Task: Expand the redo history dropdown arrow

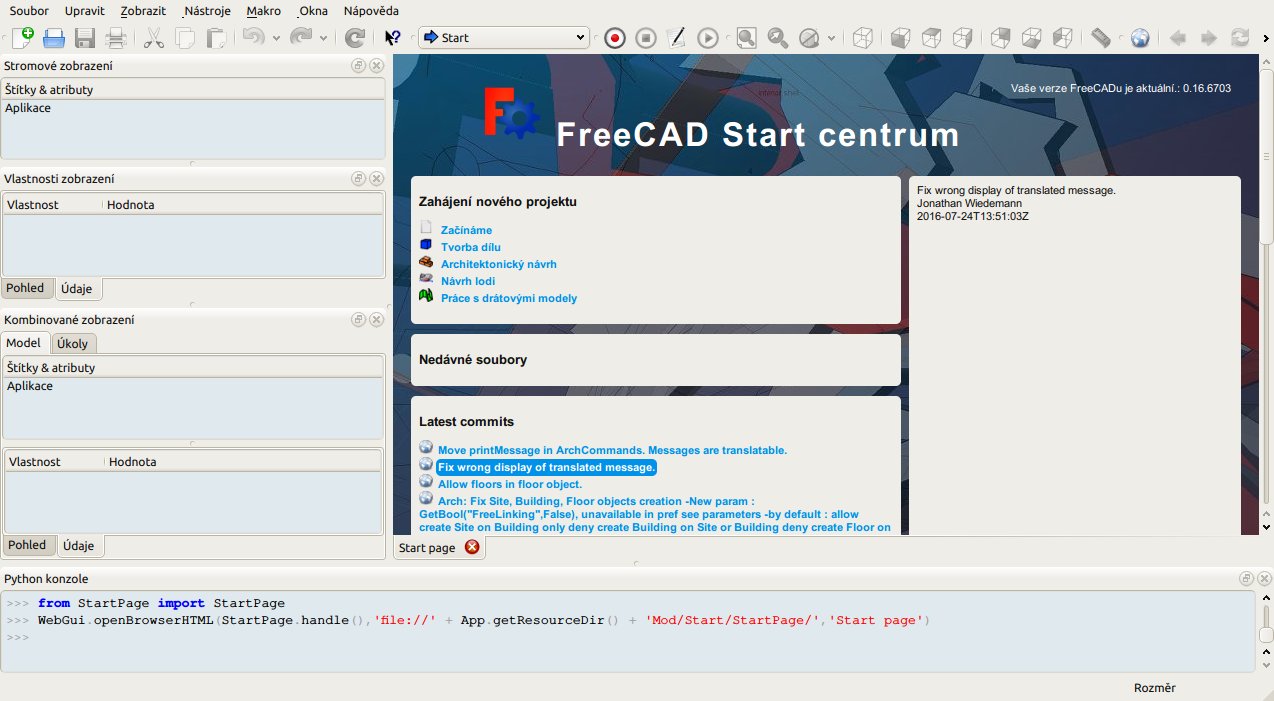Action: coord(323,38)
